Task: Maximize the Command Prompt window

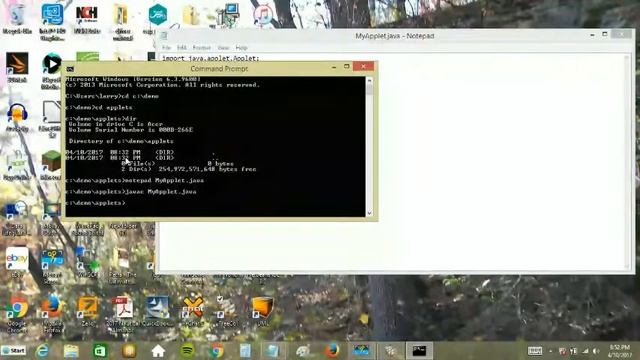Action: [x=347, y=67]
